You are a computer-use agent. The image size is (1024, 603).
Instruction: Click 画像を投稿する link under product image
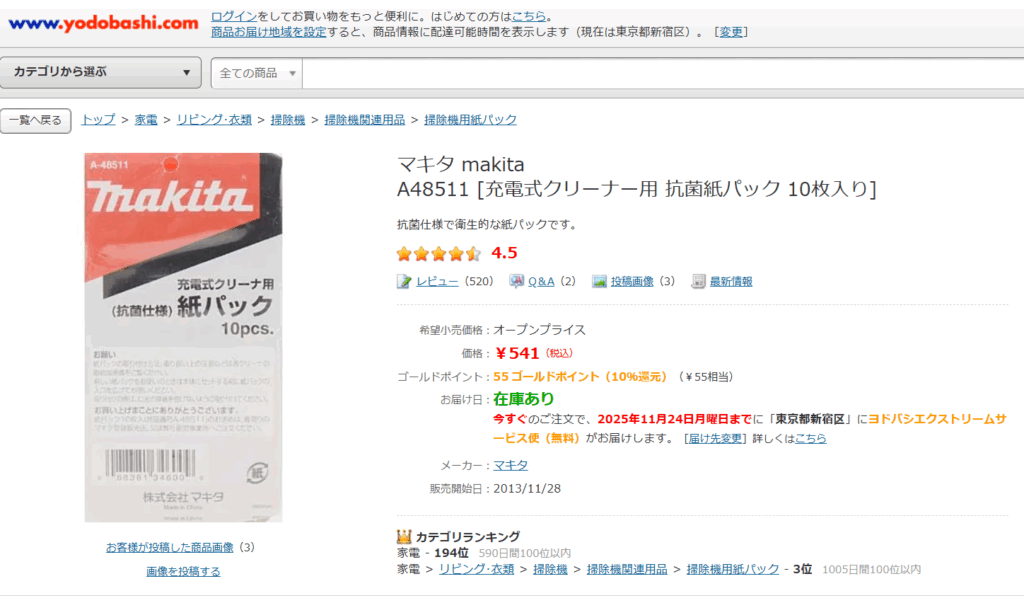[183, 572]
